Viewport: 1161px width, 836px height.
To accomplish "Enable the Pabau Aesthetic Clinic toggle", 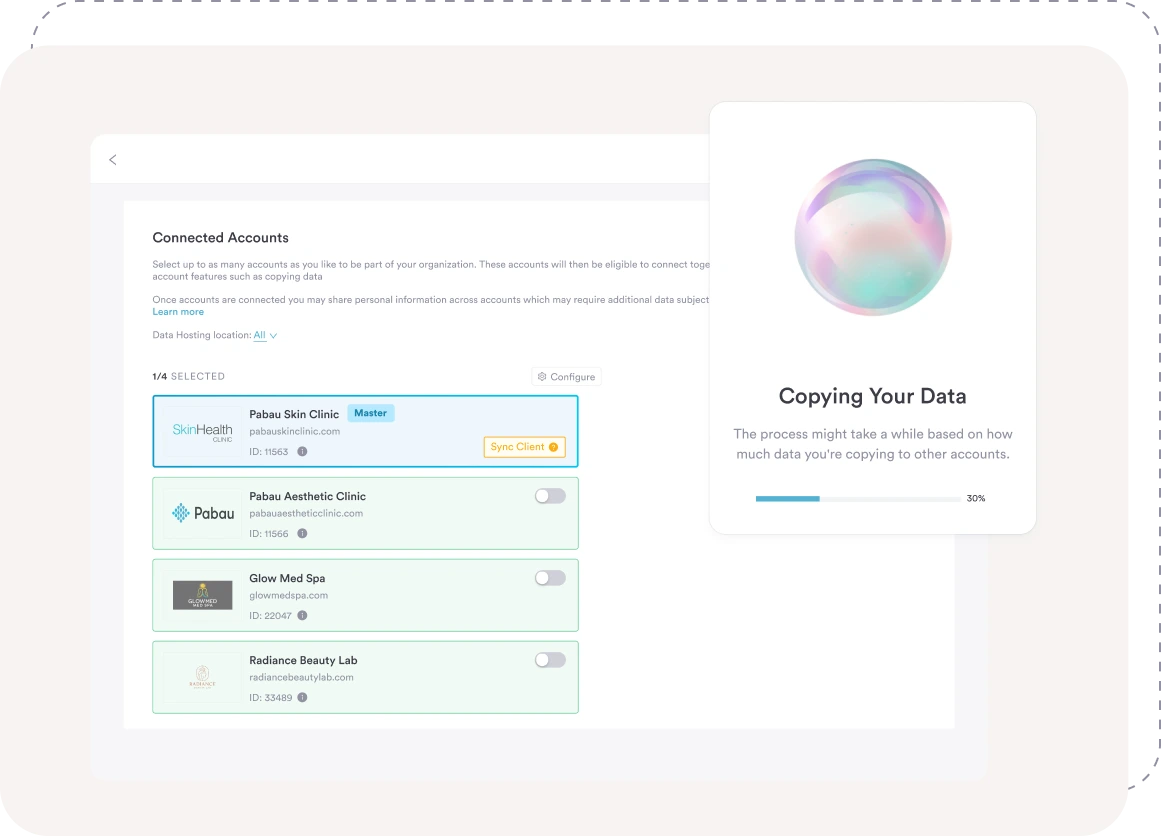I will (549, 496).
